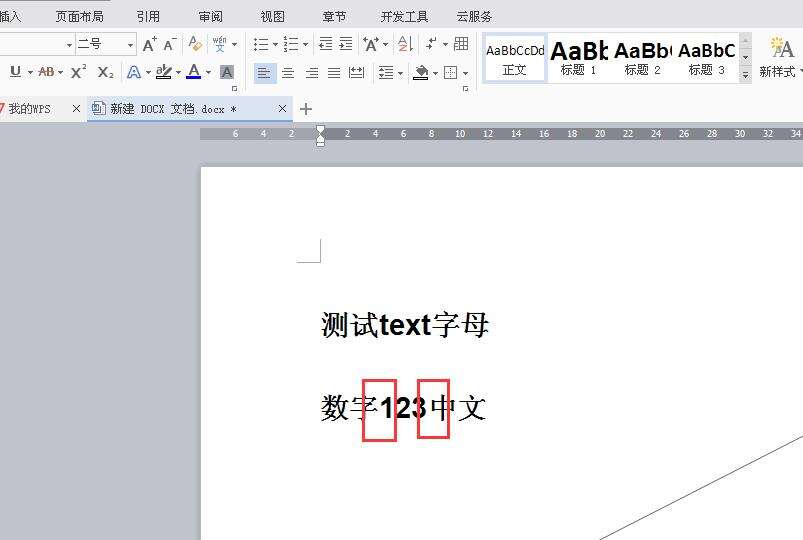Open paragraph dialog launcher
The image size is (803, 540).
pyautogui.click(x=466, y=89)
